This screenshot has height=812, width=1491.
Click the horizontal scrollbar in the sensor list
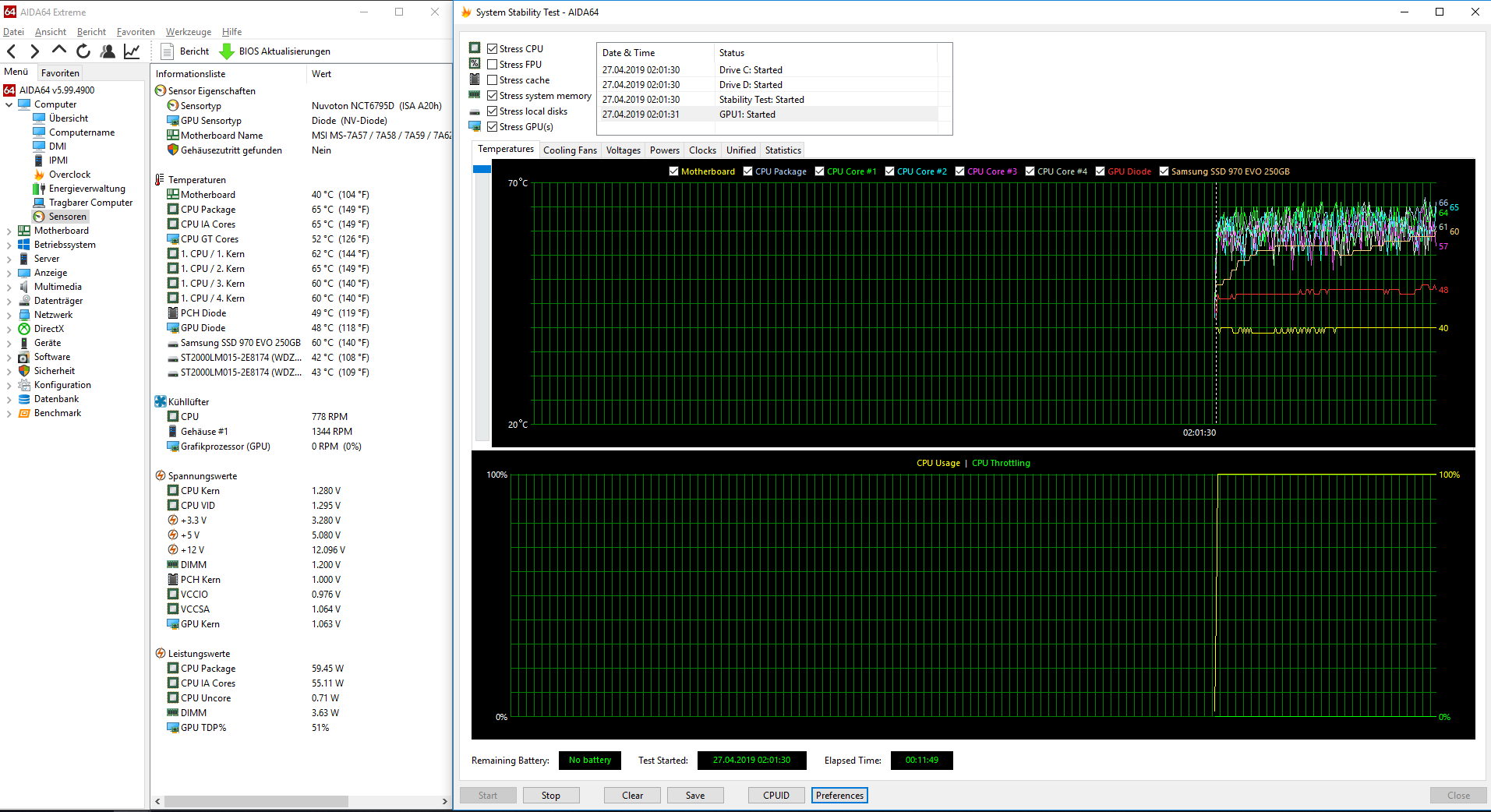point(256,801)
